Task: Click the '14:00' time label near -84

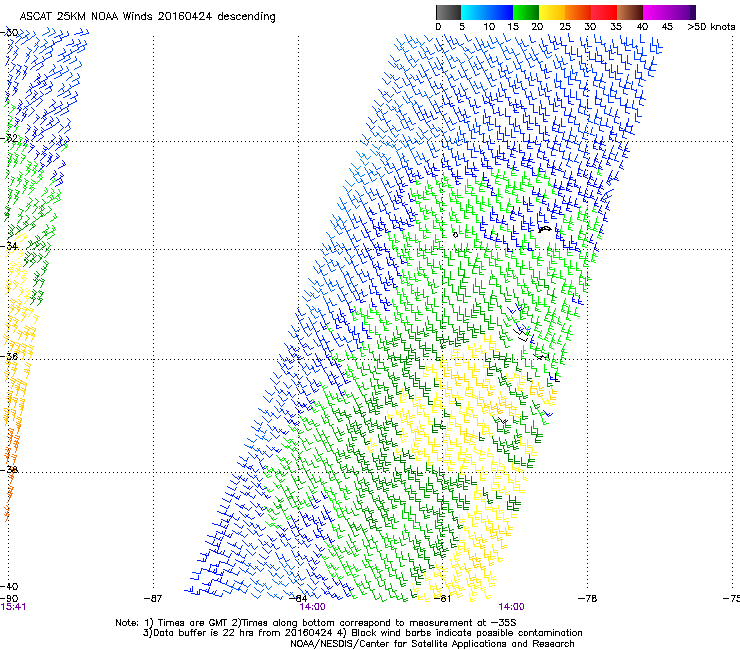Action: (x=312, y=607)
